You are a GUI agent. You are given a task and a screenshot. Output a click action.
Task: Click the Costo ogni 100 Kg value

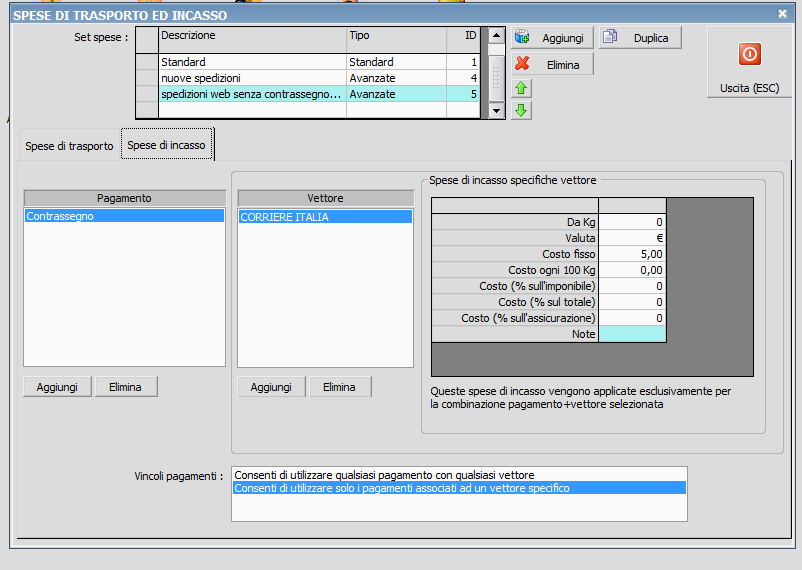click(632, 270)
